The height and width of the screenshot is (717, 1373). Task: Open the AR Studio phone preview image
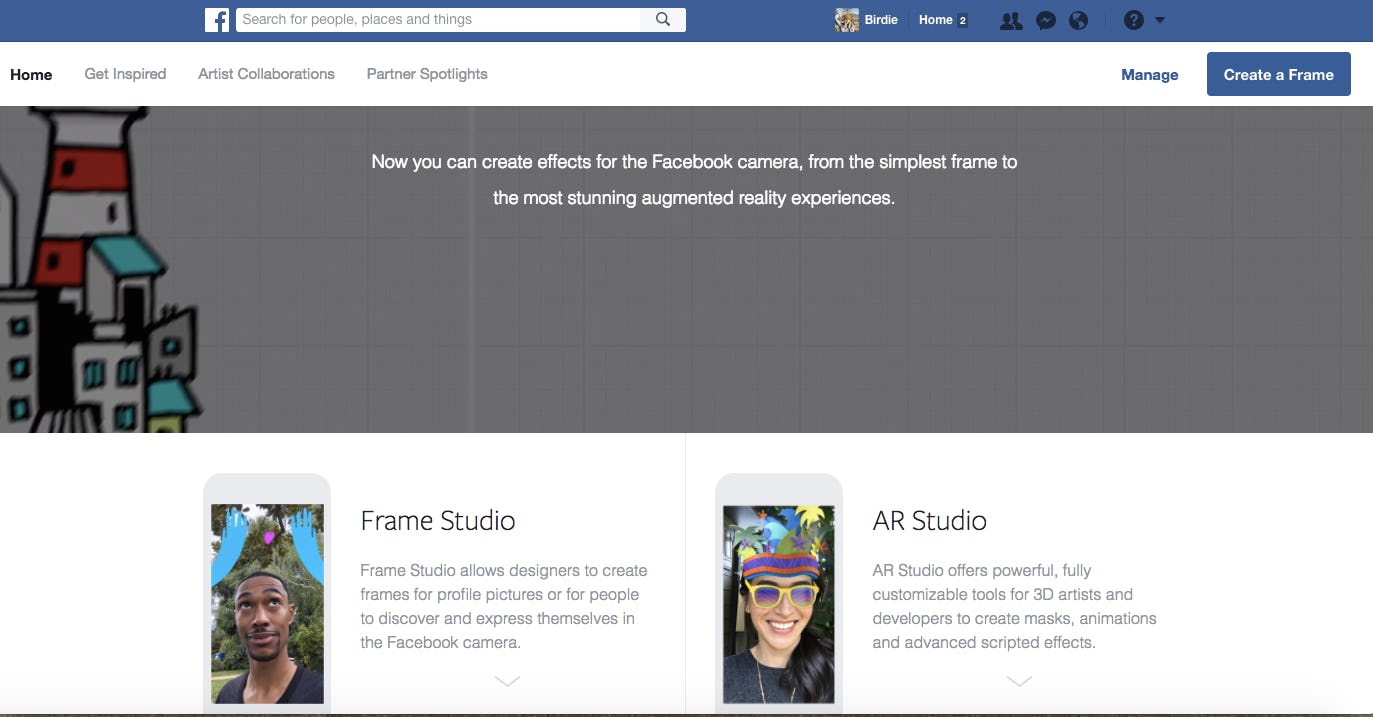(779, 604)
